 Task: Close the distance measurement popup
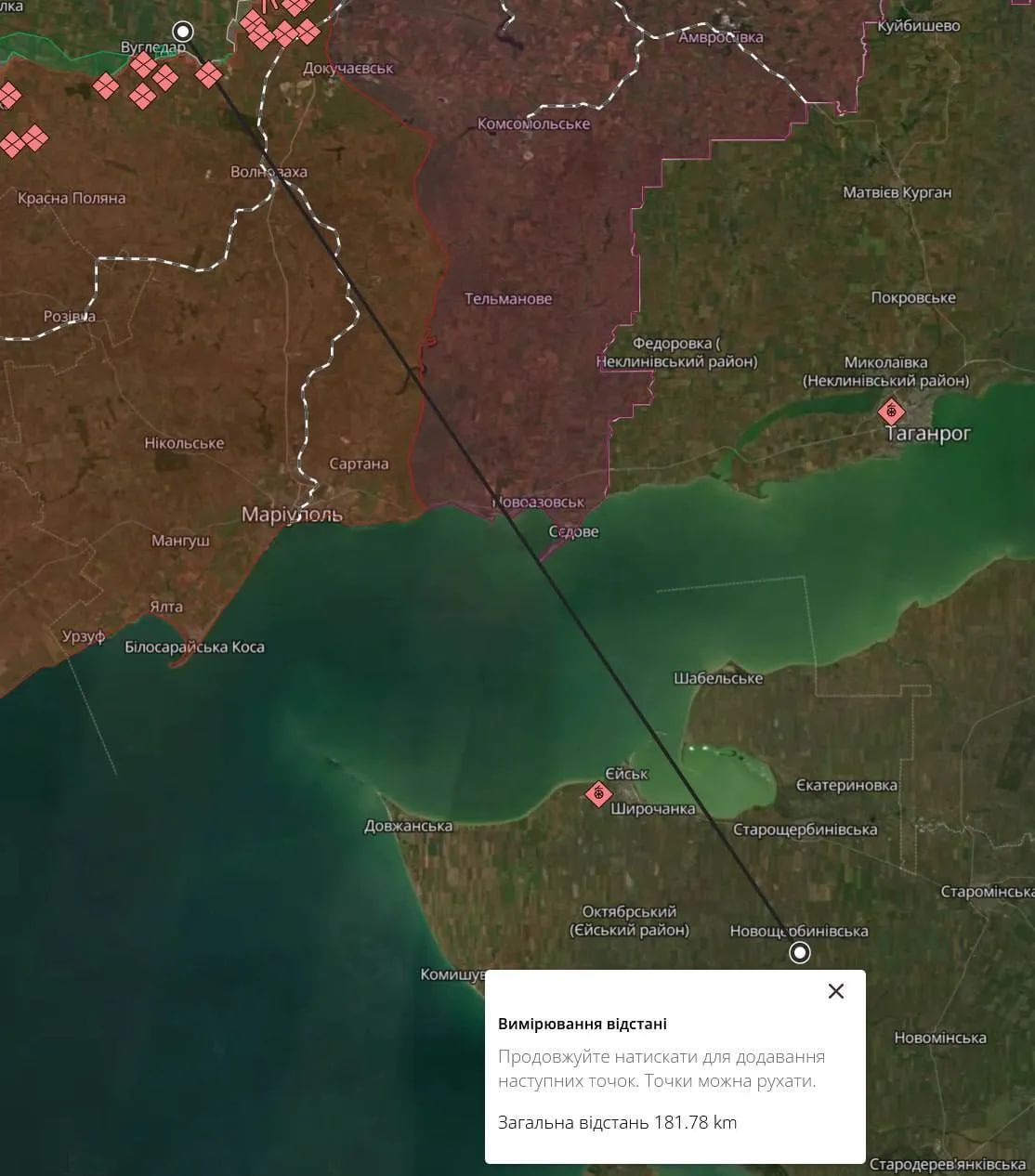click(835, 991)
